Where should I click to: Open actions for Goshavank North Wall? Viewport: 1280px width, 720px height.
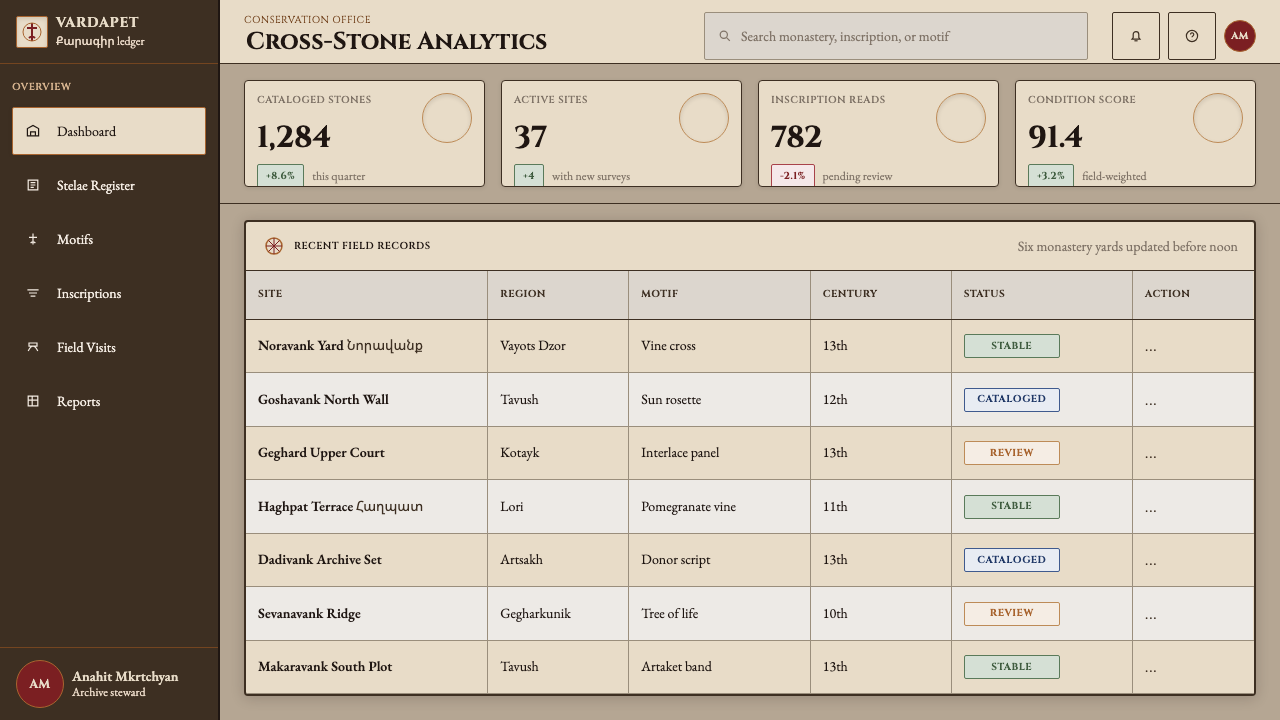[1150, 400]
